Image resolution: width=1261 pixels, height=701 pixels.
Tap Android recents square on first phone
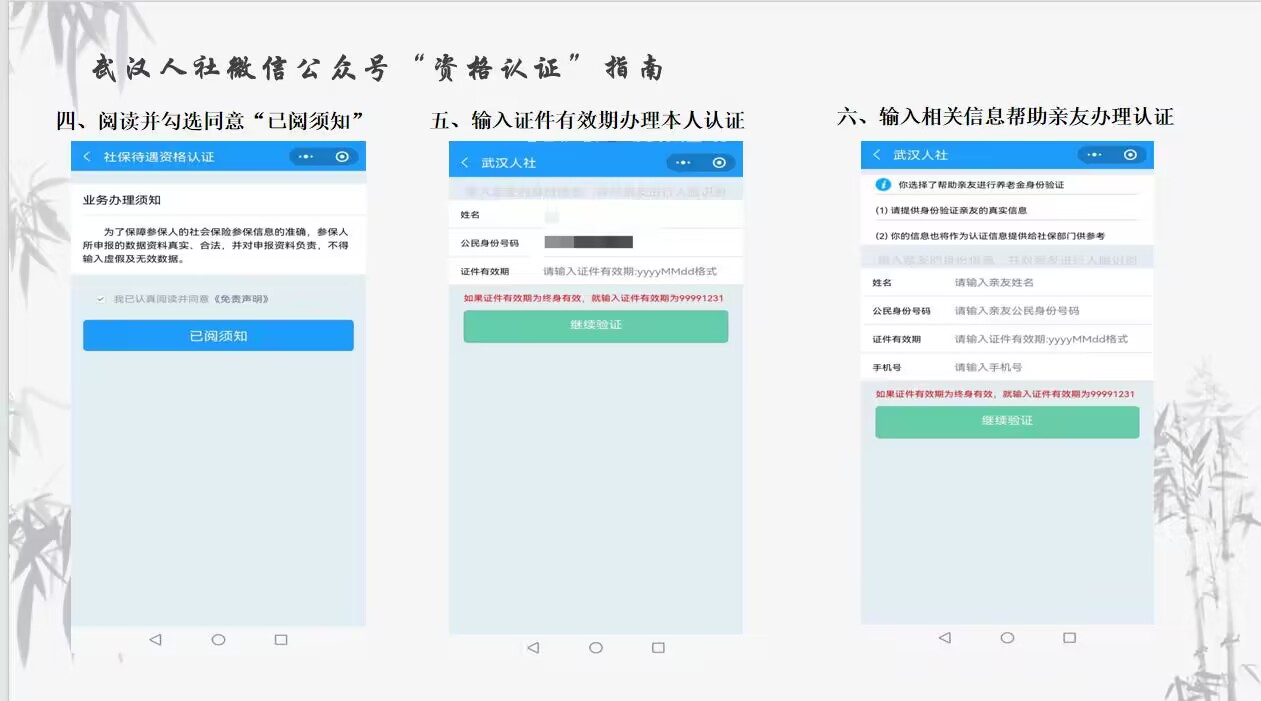point(281,640)
